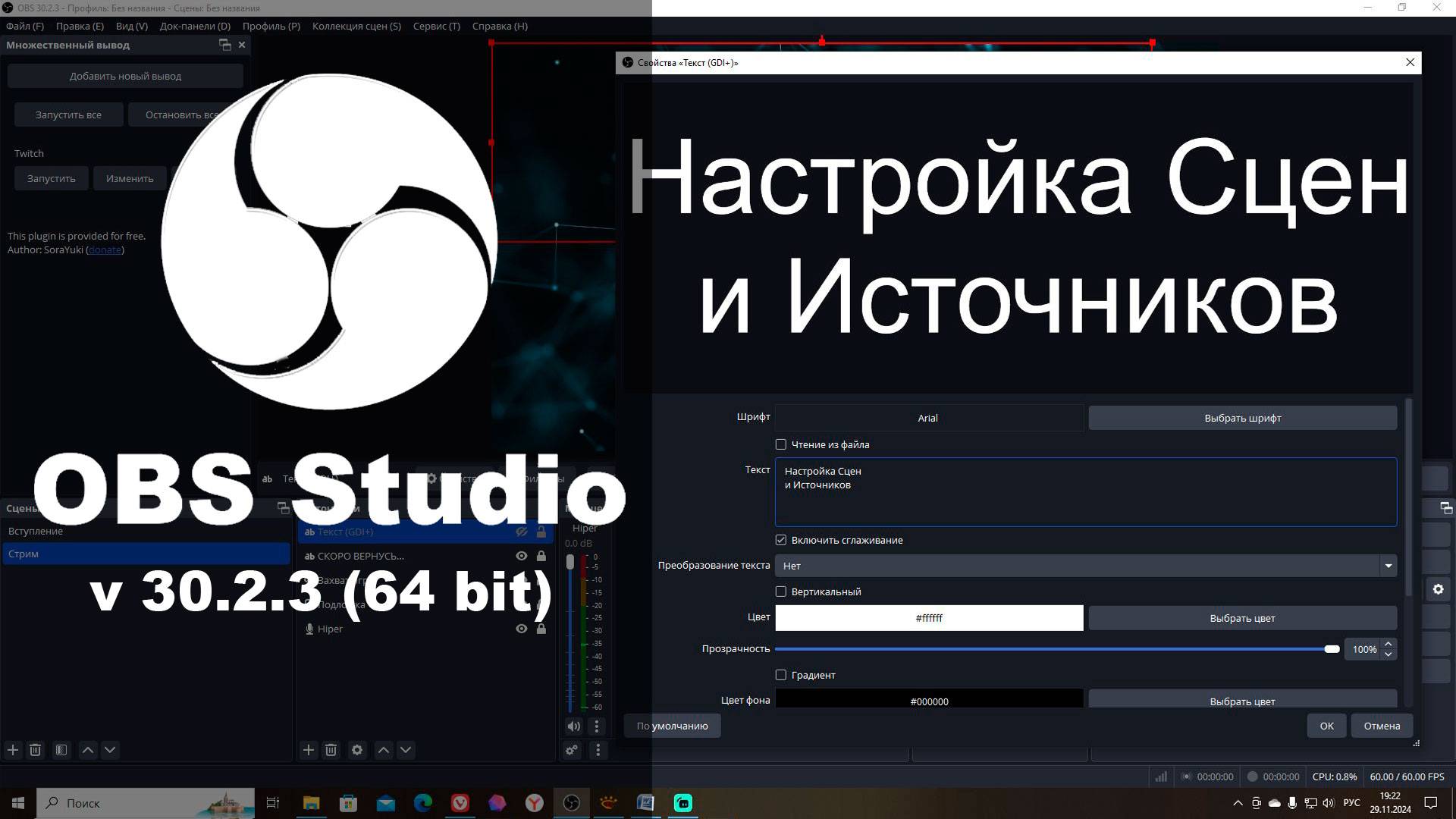Hide the СКОРО ВЕРНУСЬ source via eye

522,556
